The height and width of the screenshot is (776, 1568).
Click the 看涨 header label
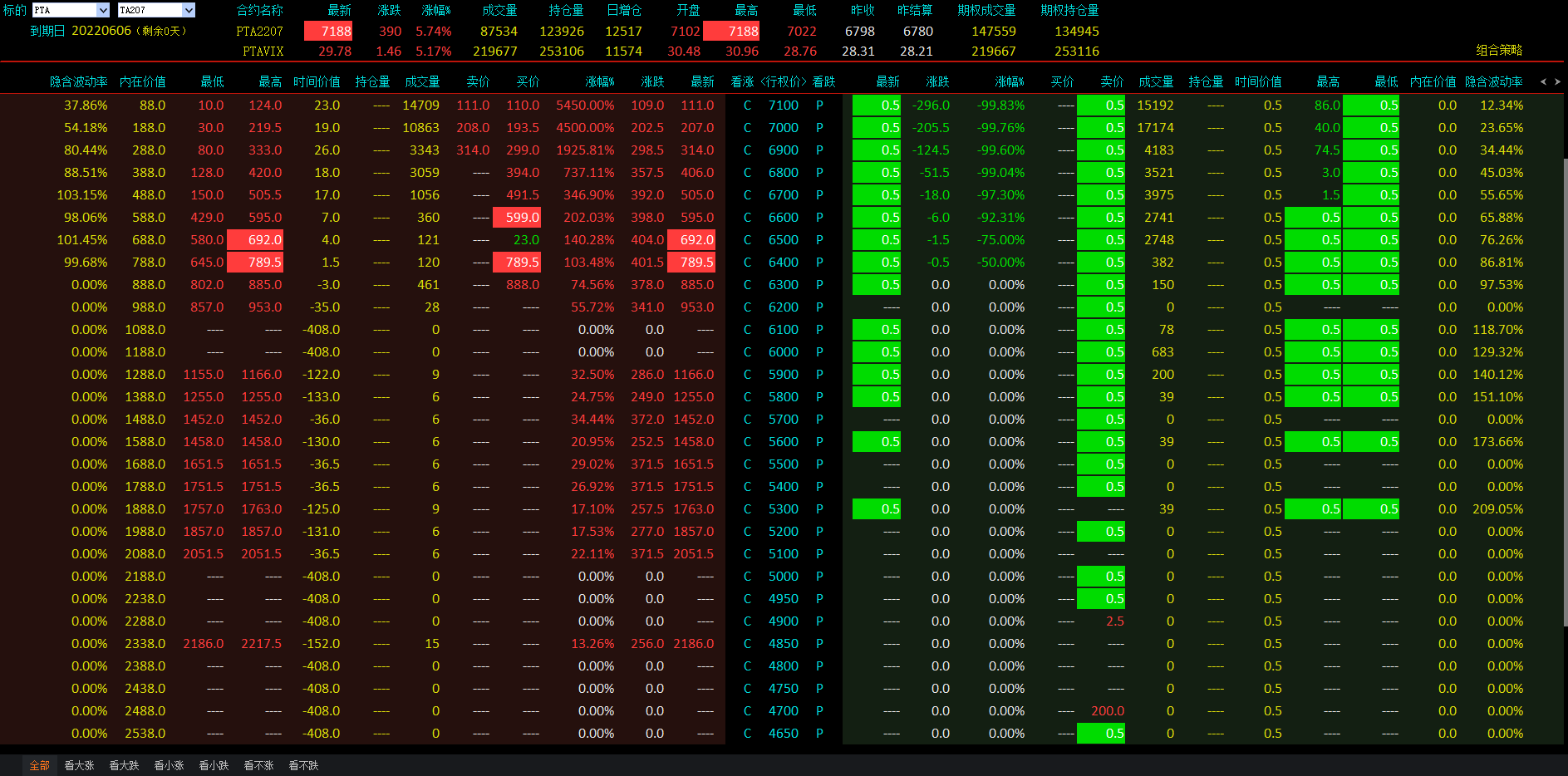pyautogui.click(x=742, y=81)
